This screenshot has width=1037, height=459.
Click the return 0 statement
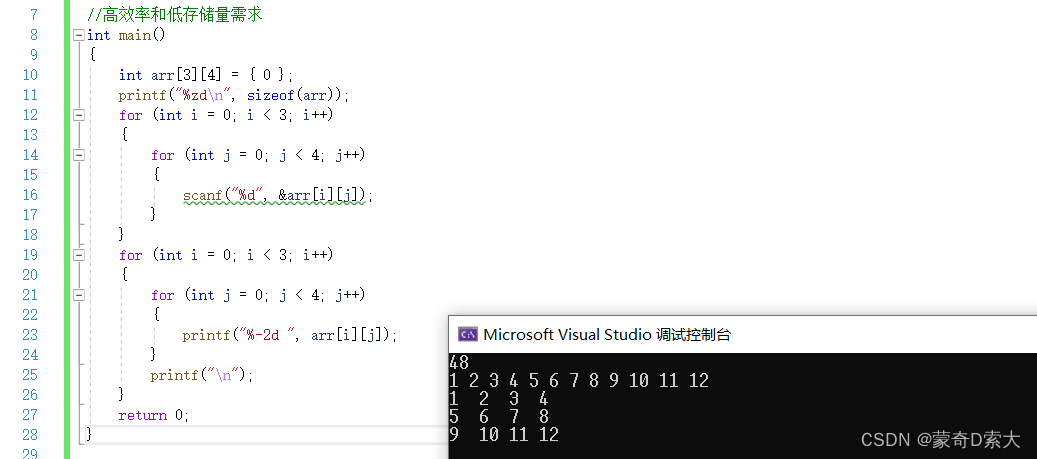[153, 415]
